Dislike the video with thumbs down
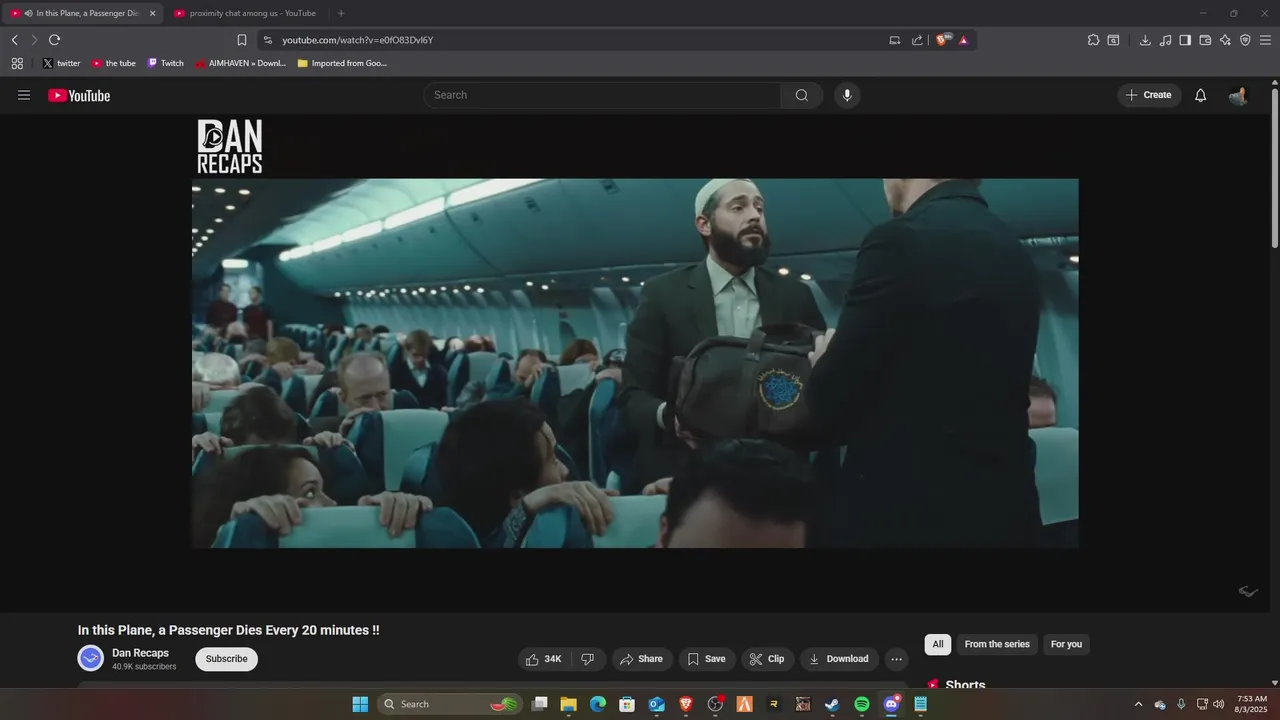Viewport: 1280px width, 720px height. coord(588,659)
